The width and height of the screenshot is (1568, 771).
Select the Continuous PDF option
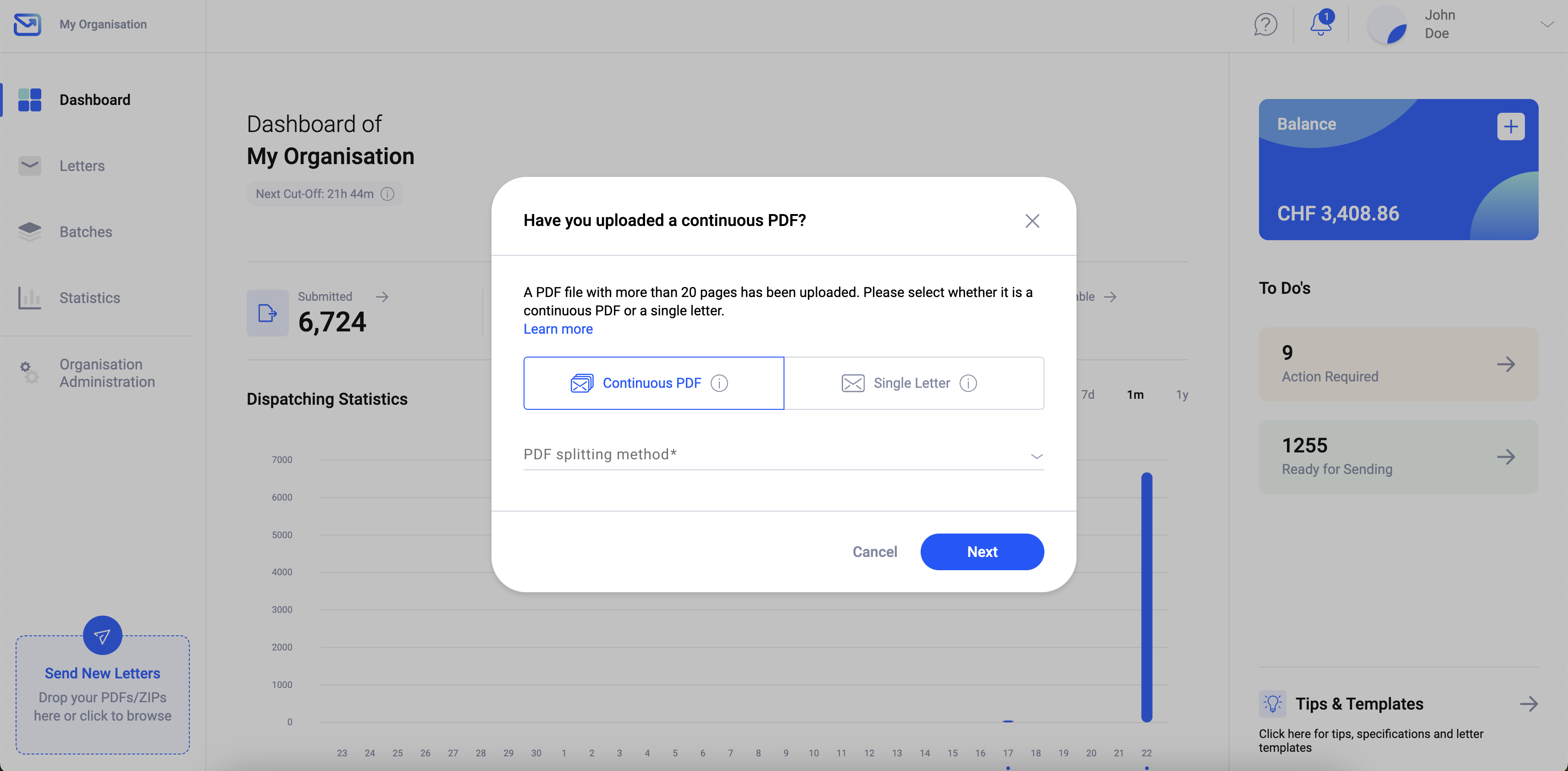pos(635,383)
